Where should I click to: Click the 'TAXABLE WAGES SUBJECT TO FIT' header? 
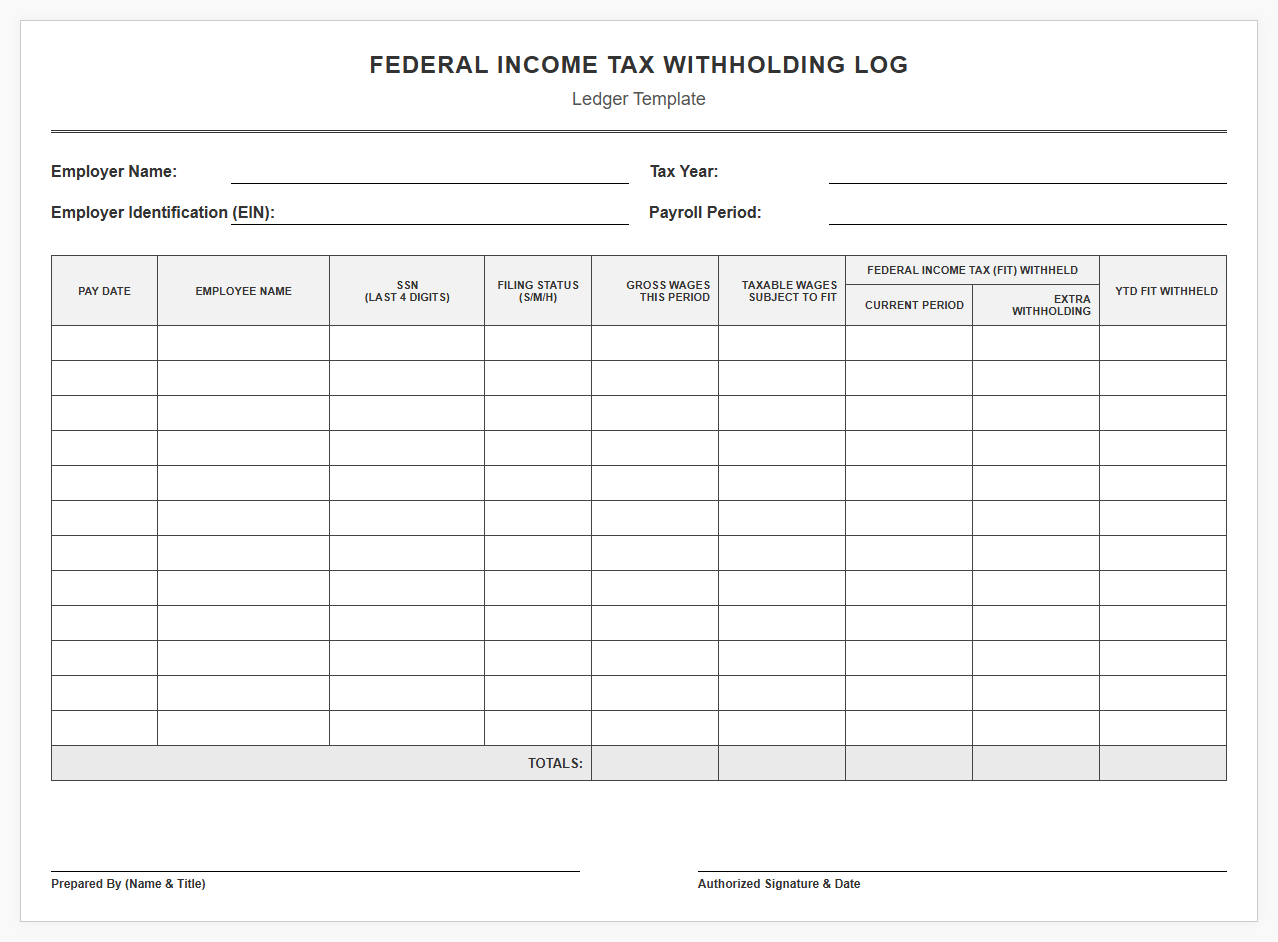tap(782, 291)
